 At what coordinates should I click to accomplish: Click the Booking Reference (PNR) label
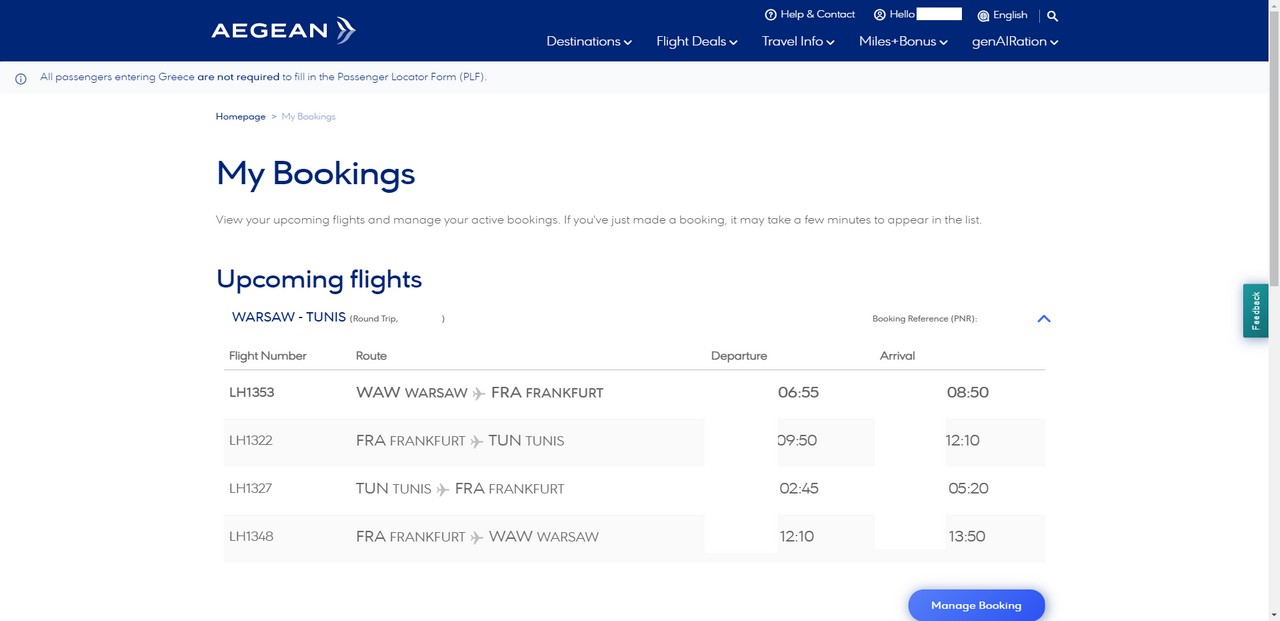click(924, 319)
